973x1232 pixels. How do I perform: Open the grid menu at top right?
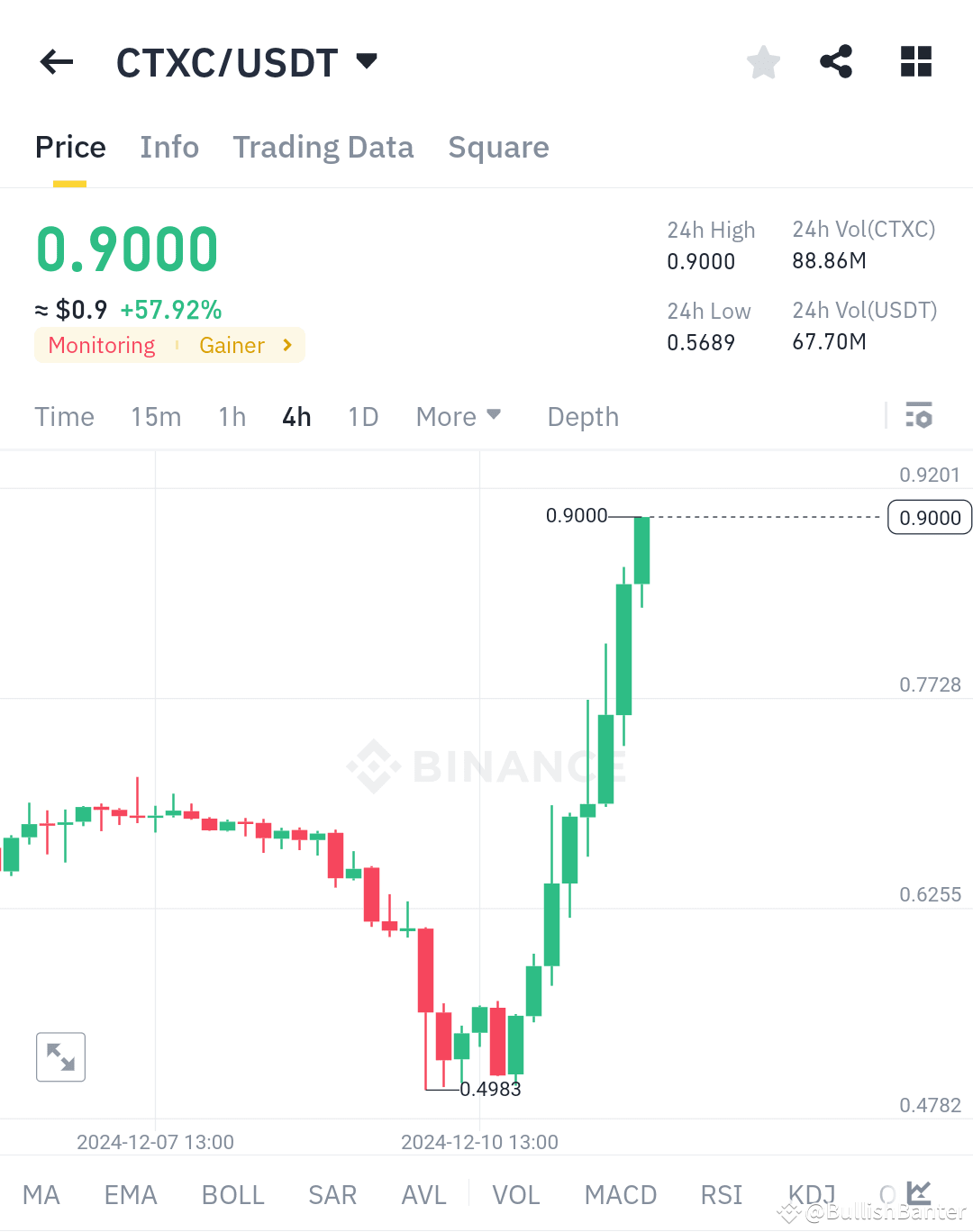pos(916,61)
